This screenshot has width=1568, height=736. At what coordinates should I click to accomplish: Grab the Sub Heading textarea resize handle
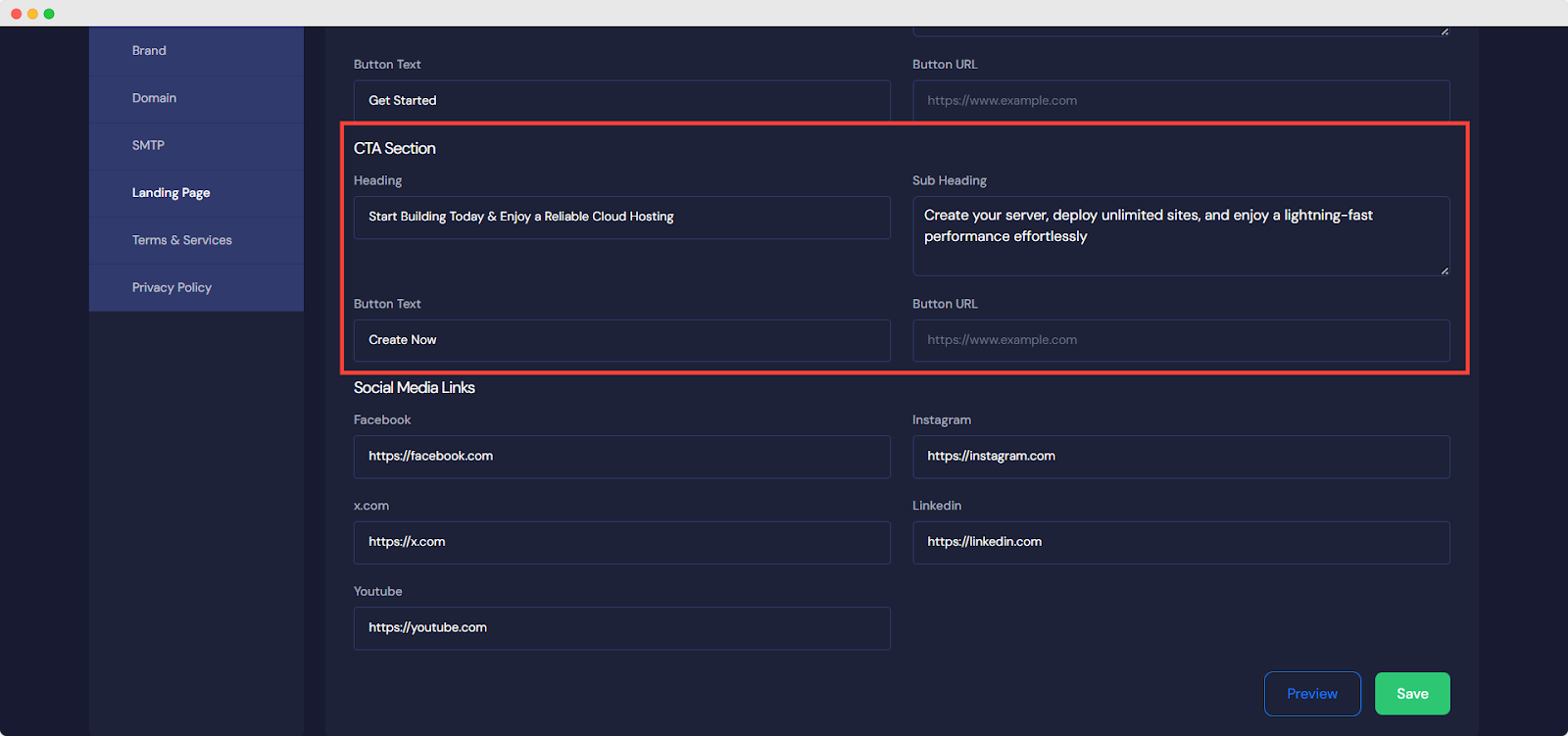click(x=1445, y=270)
